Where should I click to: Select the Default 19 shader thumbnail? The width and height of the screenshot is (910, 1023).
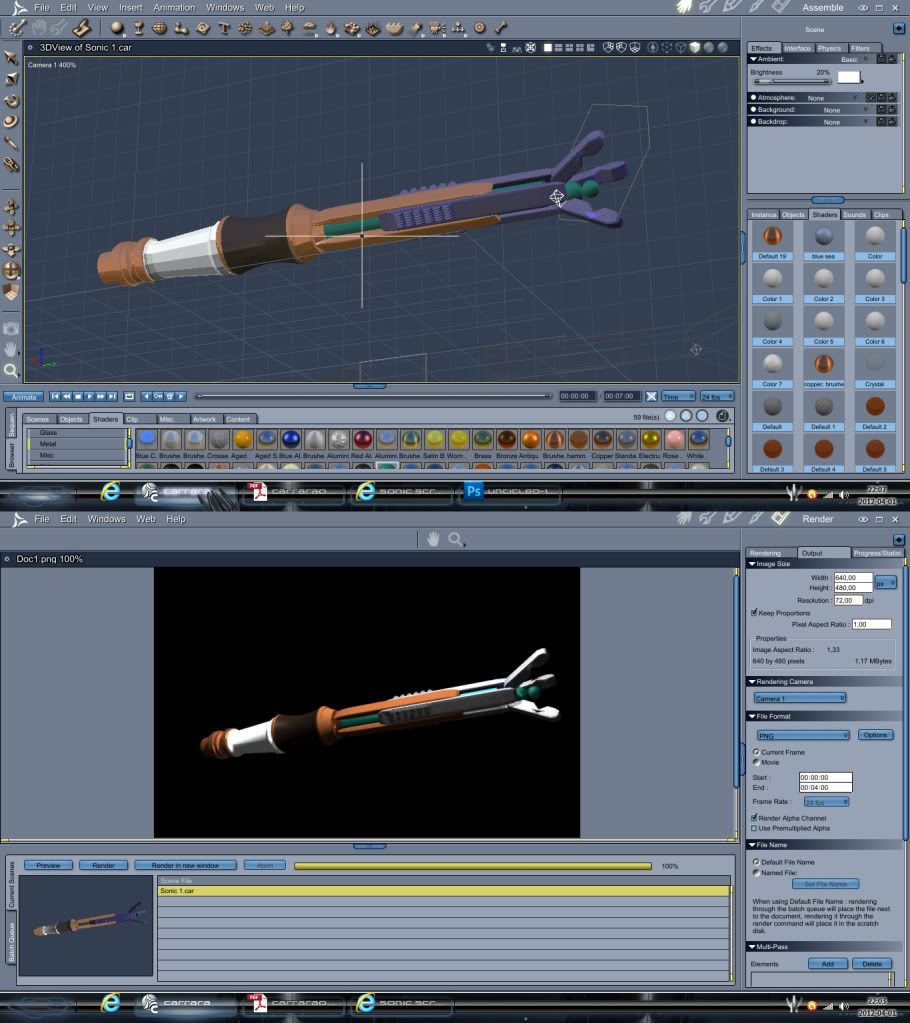(x=772, y=239)
